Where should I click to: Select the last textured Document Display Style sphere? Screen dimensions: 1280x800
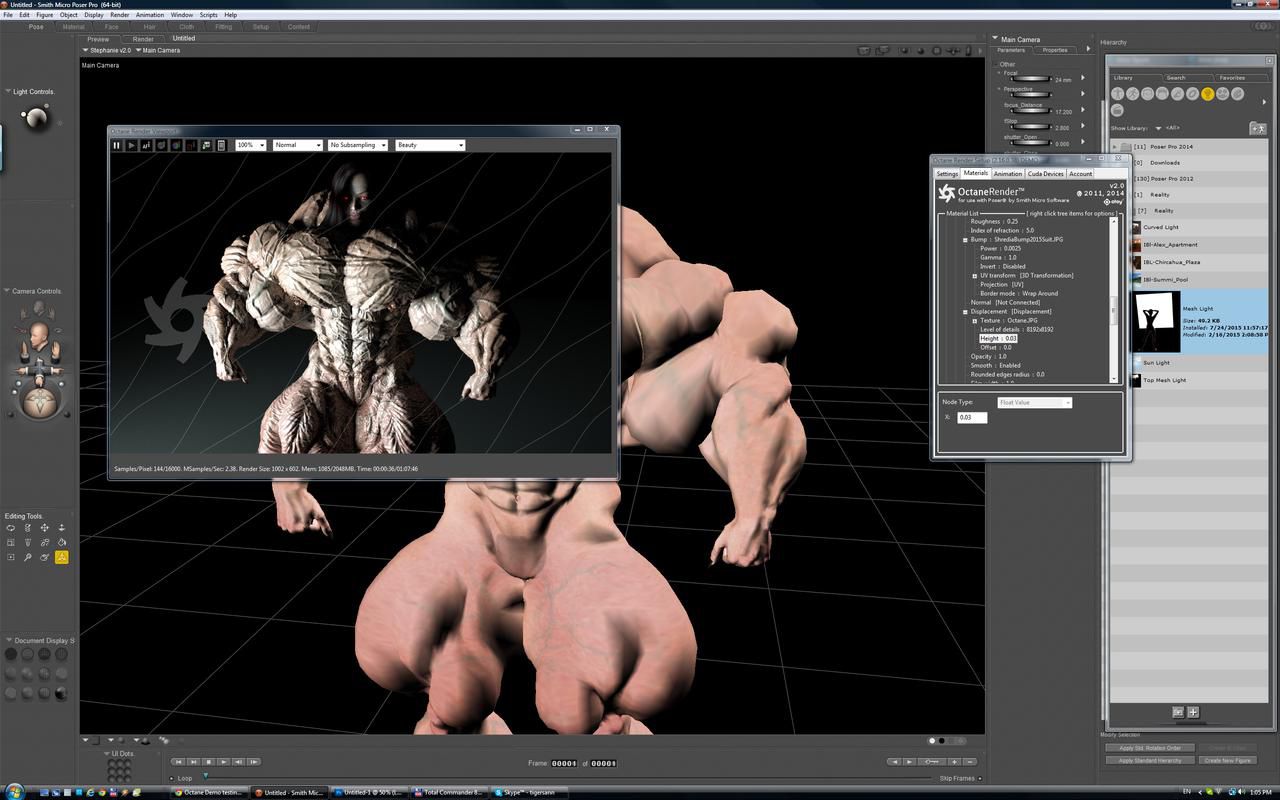click(x=62, y=693)
